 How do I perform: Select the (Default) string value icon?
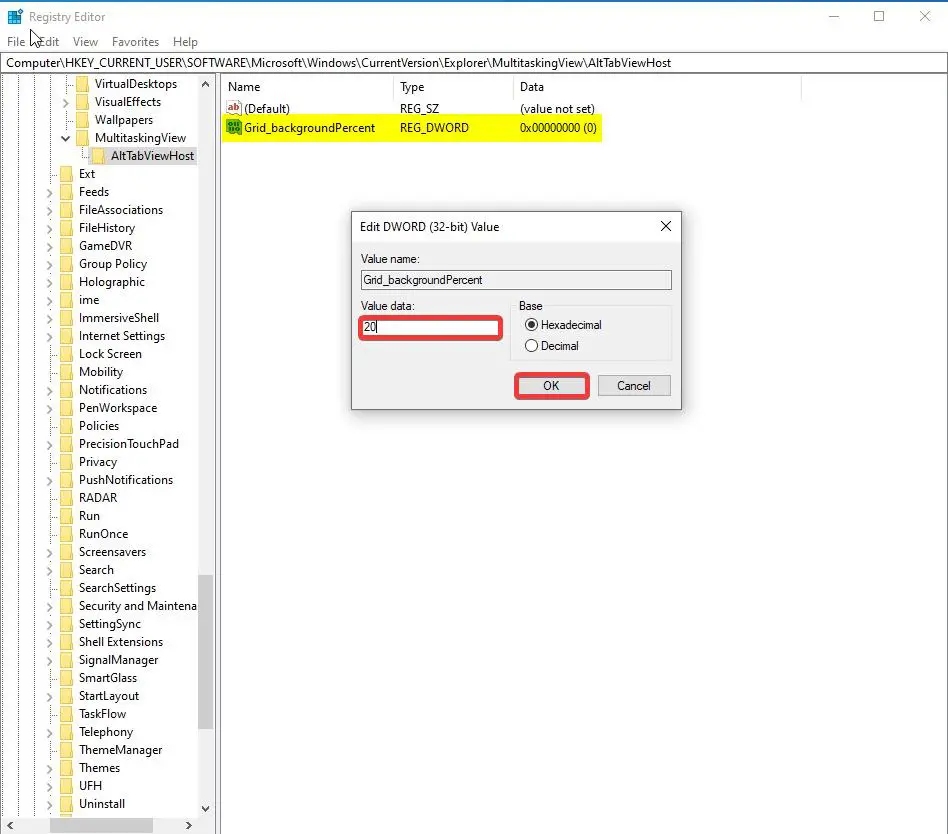coord(233,108)
